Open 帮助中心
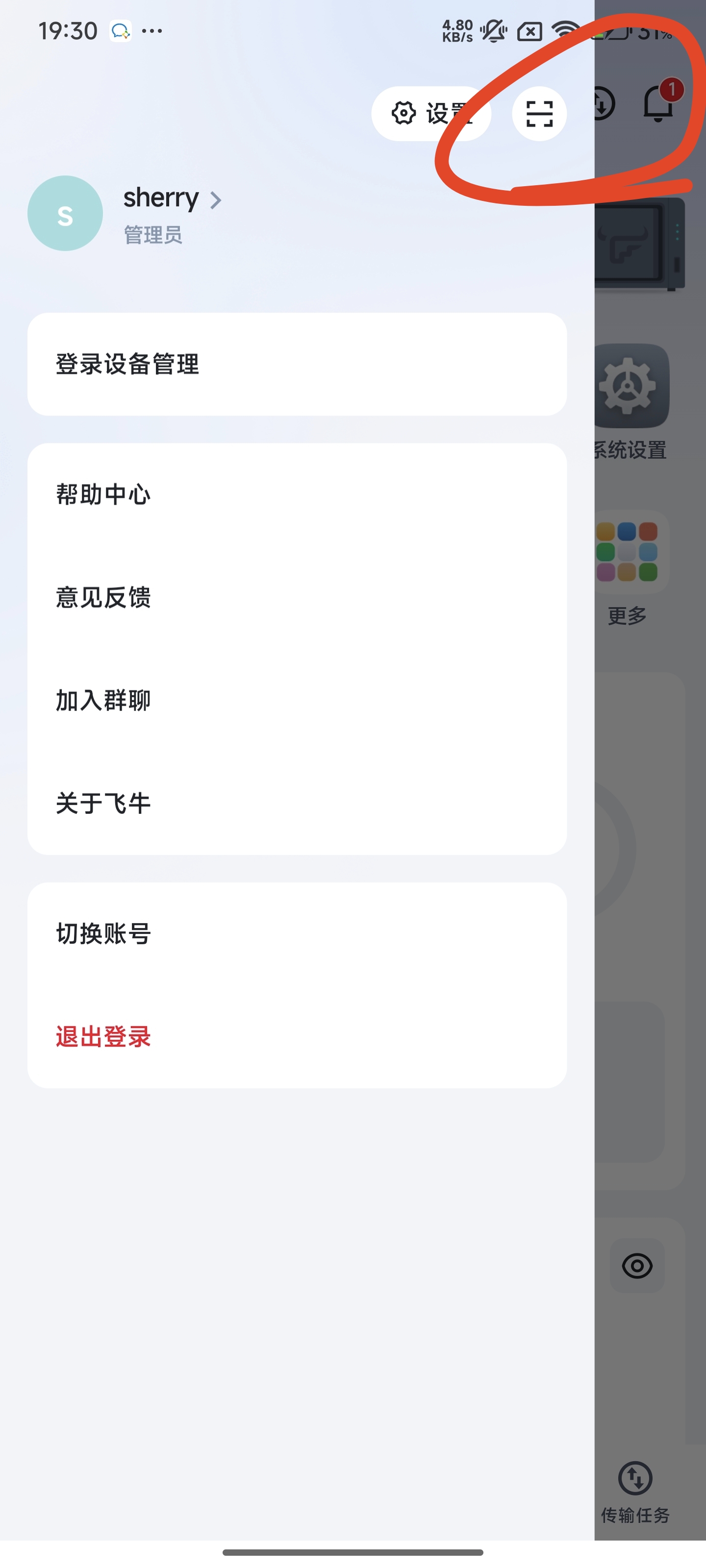Viewport: 706px width, 1568px height. click(x=297, y=494)
